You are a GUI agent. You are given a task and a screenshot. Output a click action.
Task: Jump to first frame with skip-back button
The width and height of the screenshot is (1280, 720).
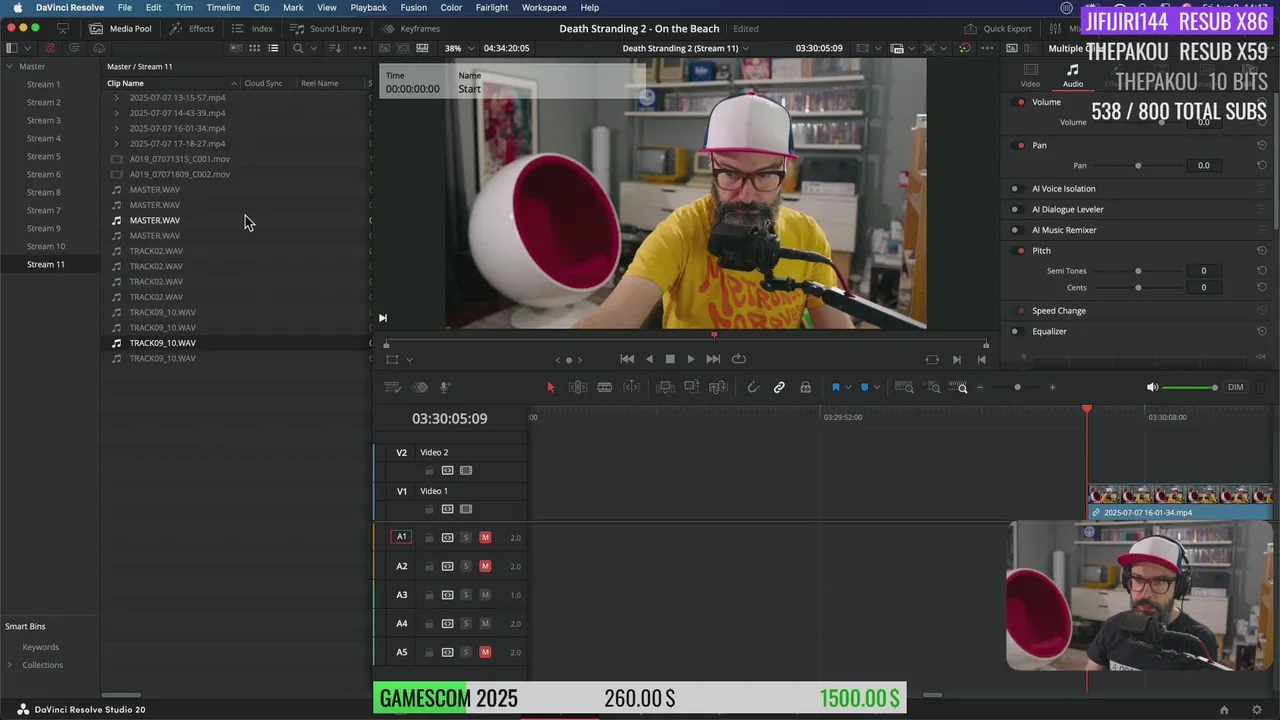pos(627,359)
